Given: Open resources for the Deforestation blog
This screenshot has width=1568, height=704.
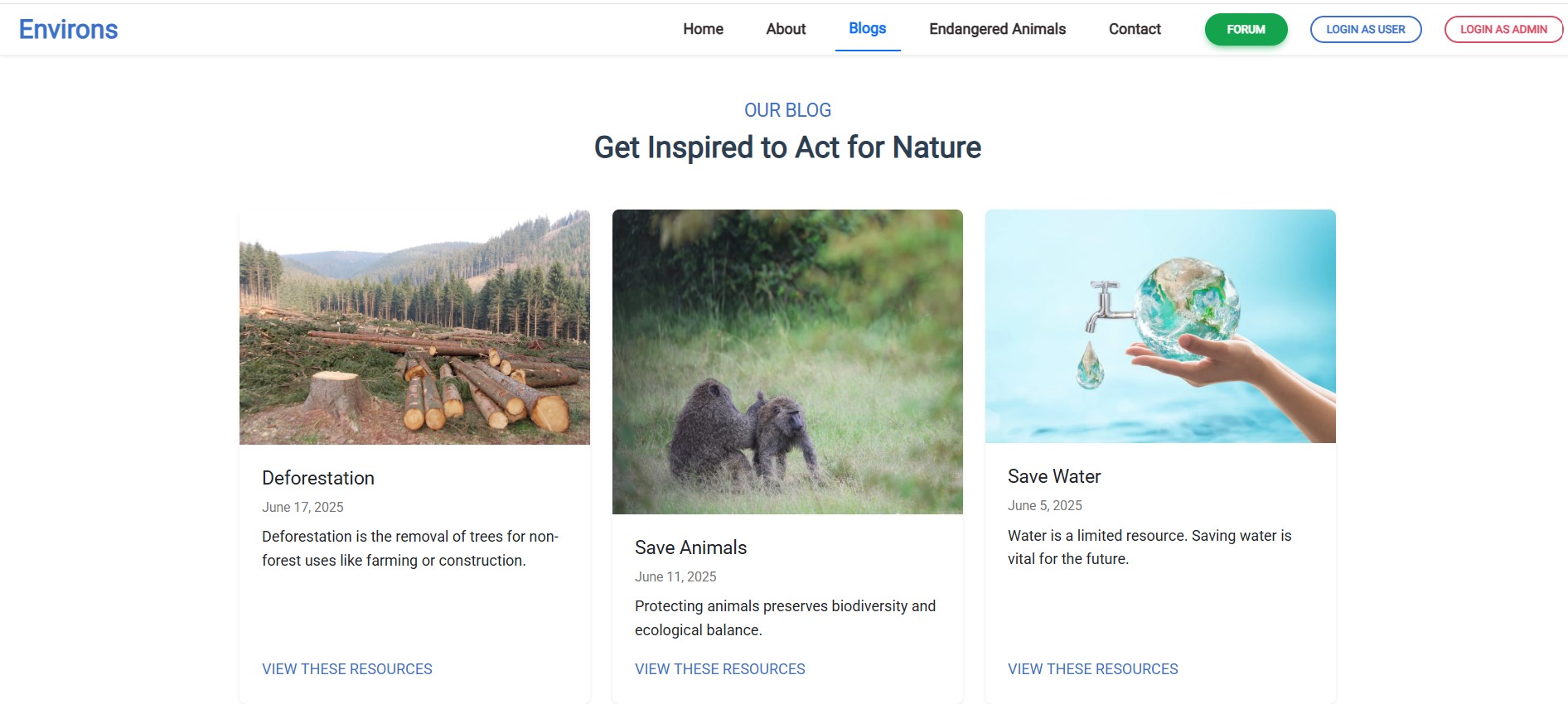Looking at the screenshot, I should click(346, 668).
